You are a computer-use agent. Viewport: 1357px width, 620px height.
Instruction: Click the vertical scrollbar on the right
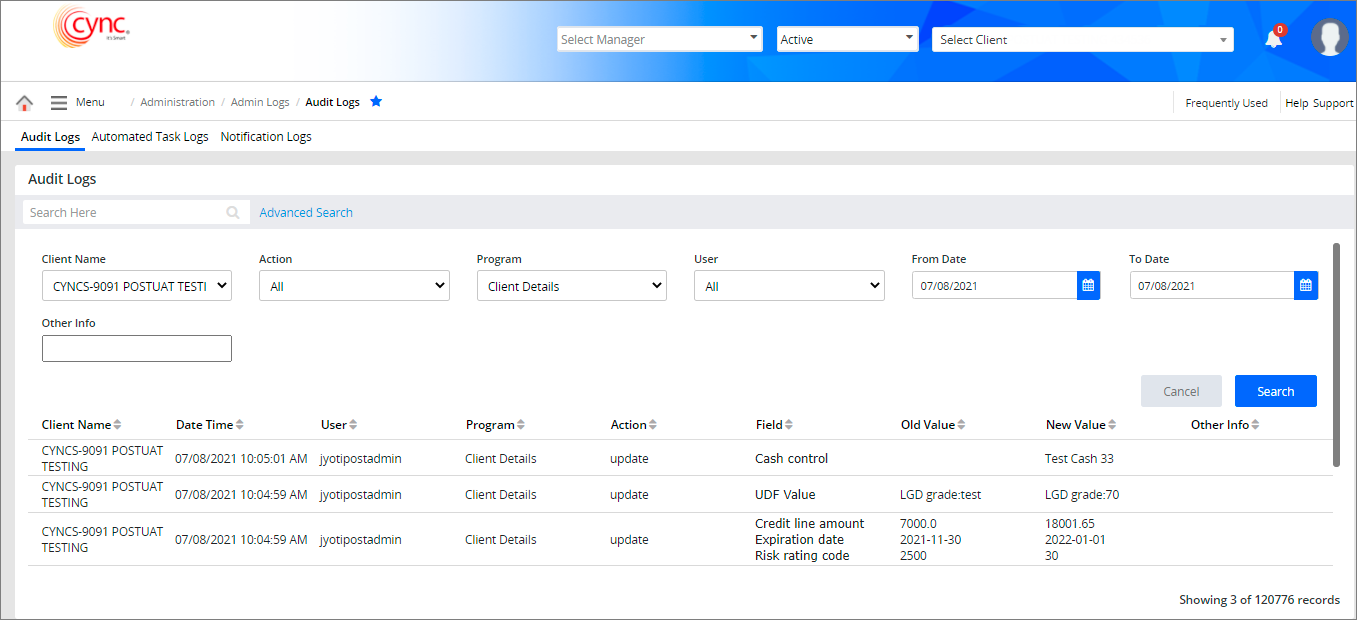coord(1337,354)
